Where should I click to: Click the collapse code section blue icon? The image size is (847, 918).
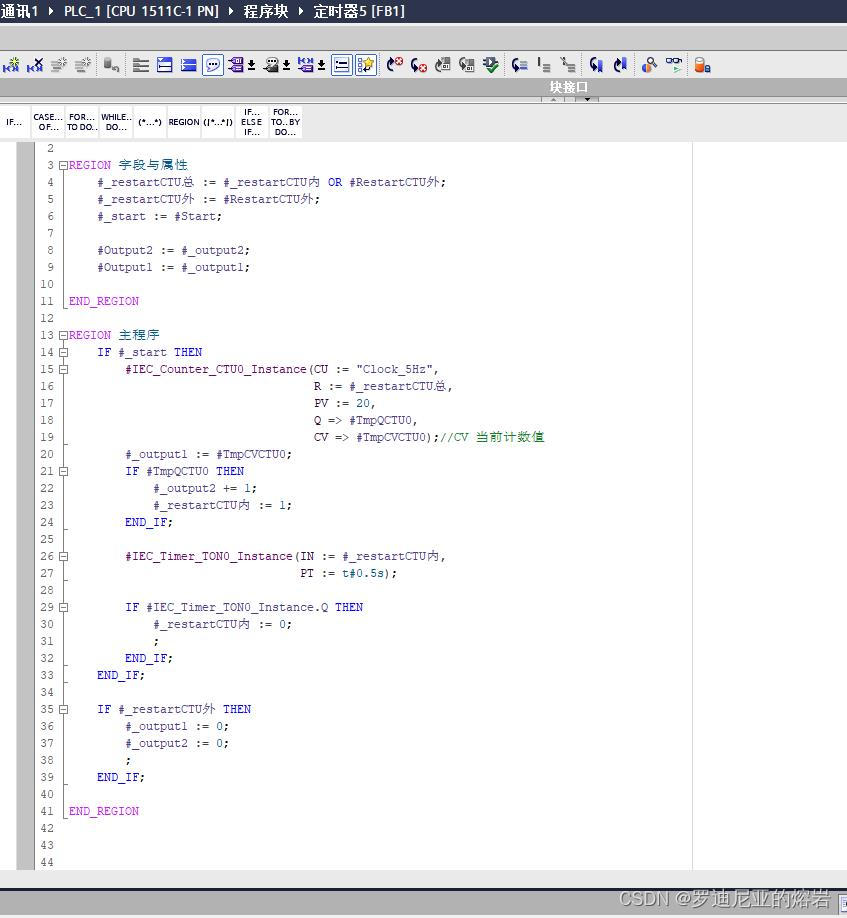tap(188, 65)
